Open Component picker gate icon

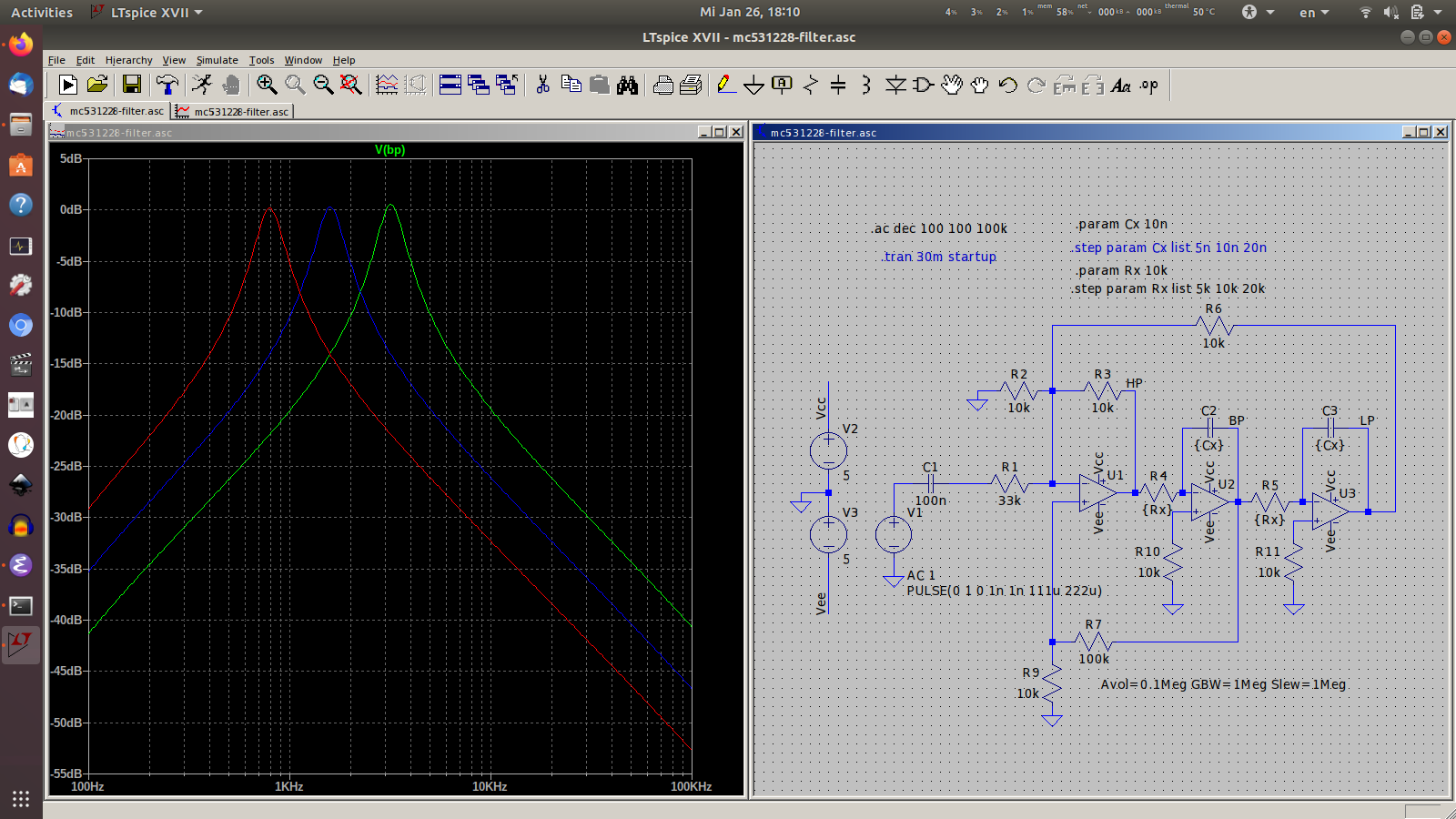[923, 85]
